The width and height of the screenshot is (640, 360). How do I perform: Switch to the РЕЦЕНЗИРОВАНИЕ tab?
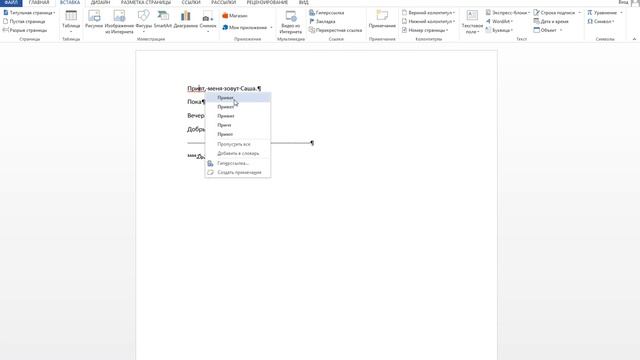pos(267,2)
